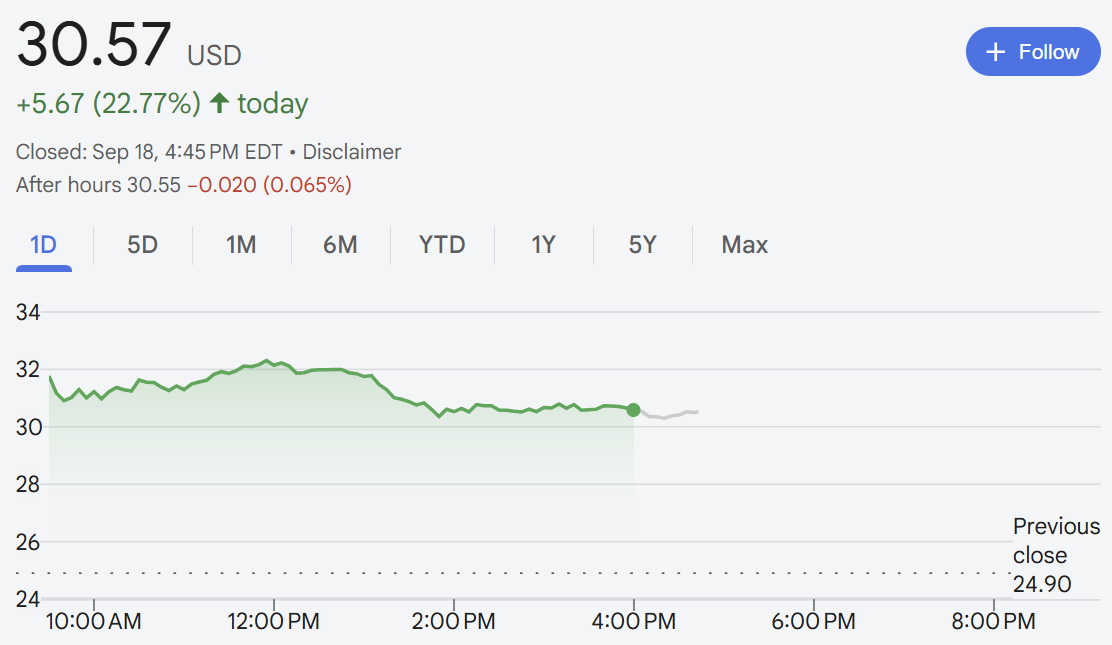Image resolution: width=1112 pixels, height=645 pixels.
Task: Click the +5.67 (22.77%) change text
Action: point(108,103)
